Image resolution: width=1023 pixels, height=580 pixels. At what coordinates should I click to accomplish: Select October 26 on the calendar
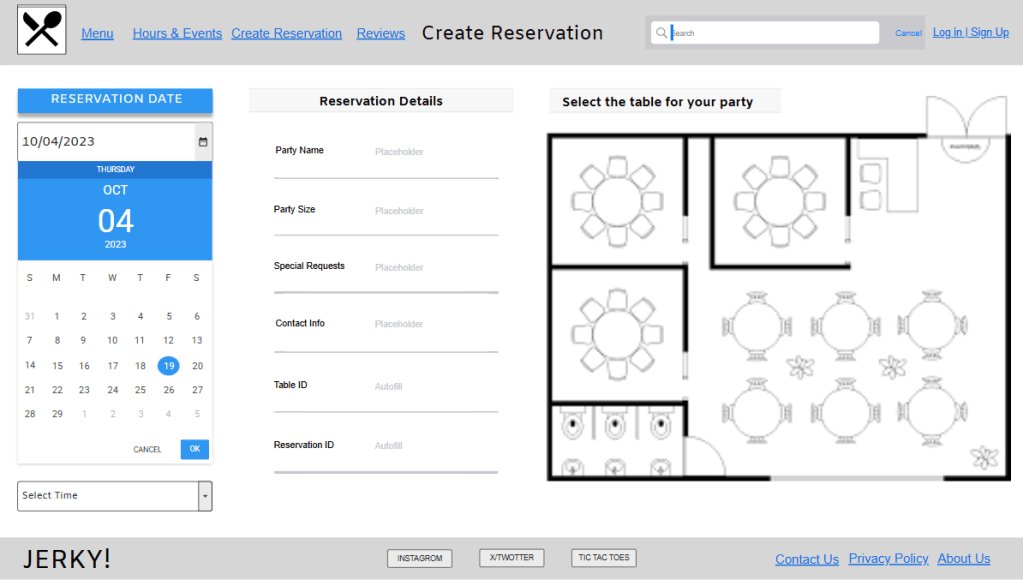coord(168,390)
